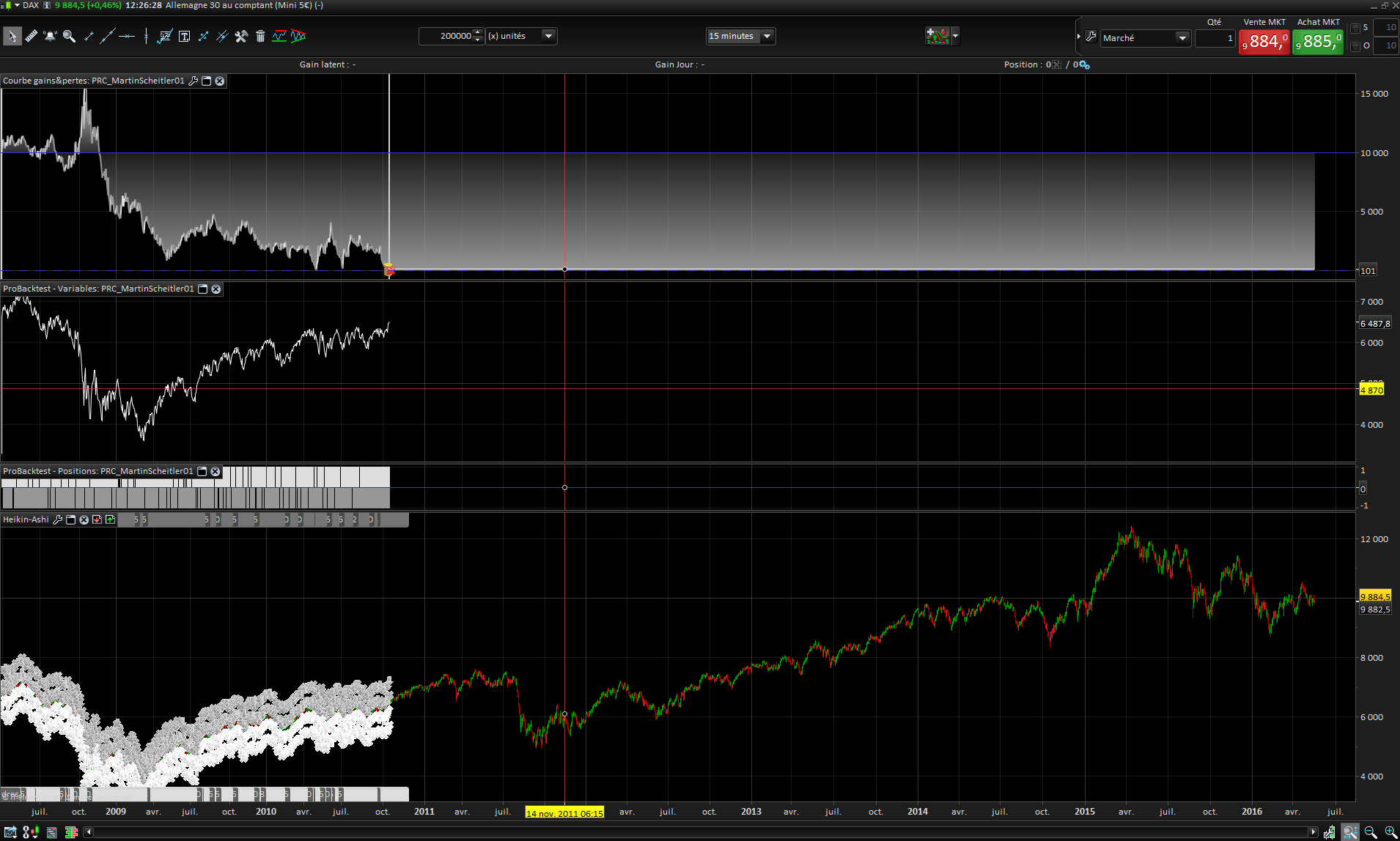1400x841 pixels.
Task: Click the scrollbar right arrow
Action: [1313, 832]
